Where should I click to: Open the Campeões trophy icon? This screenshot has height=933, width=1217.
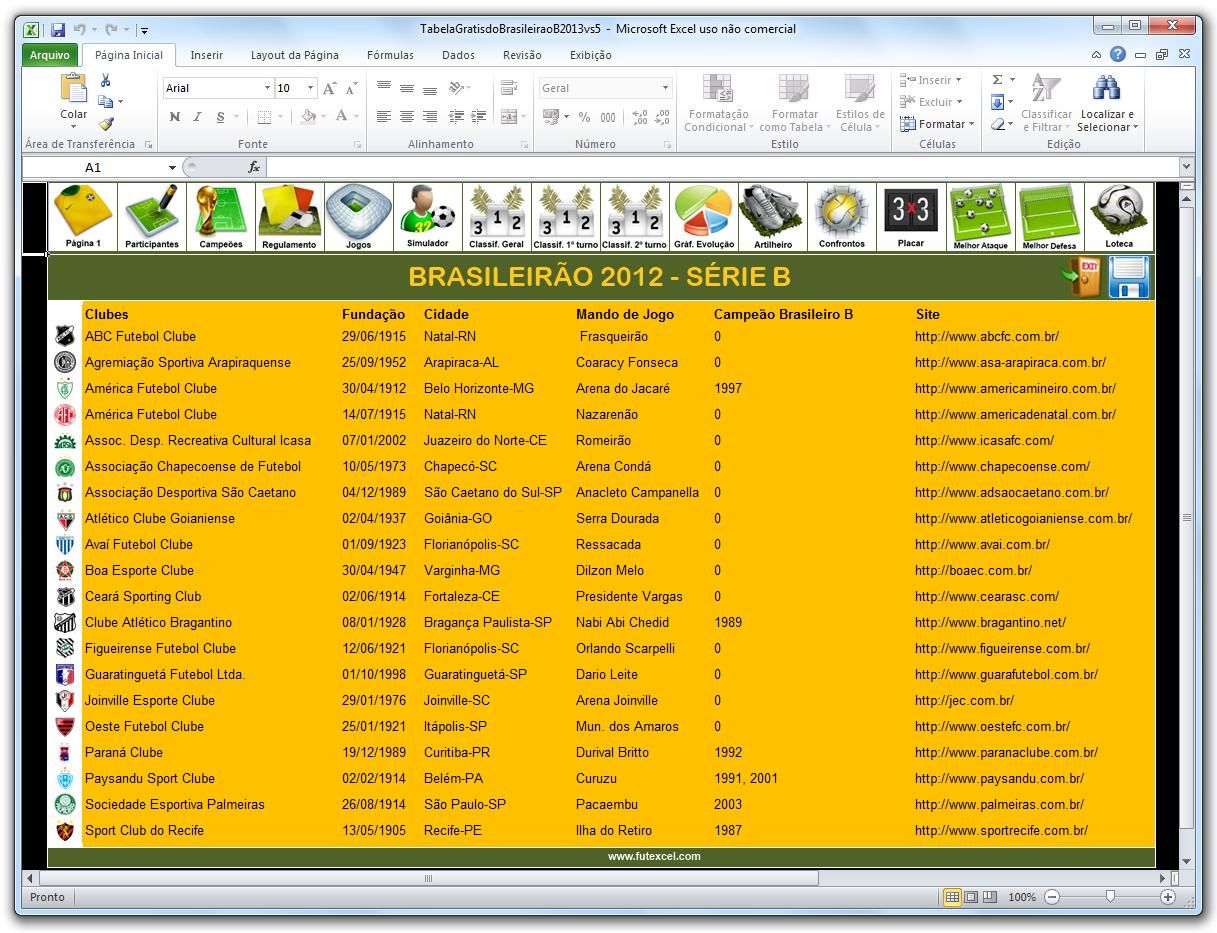tap(221, 216)
